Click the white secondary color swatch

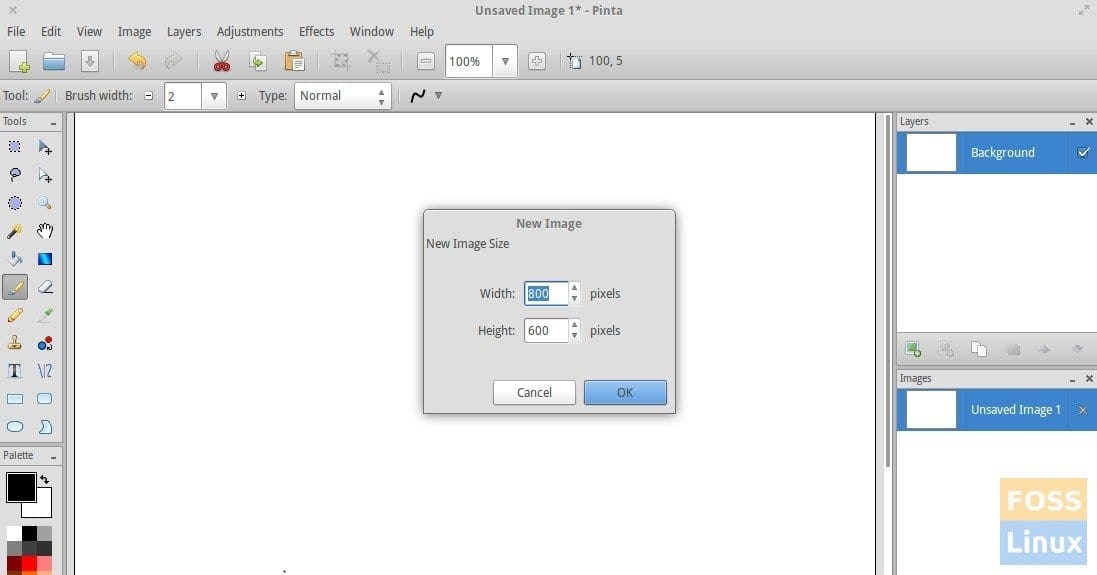click(x=42, y=507)
